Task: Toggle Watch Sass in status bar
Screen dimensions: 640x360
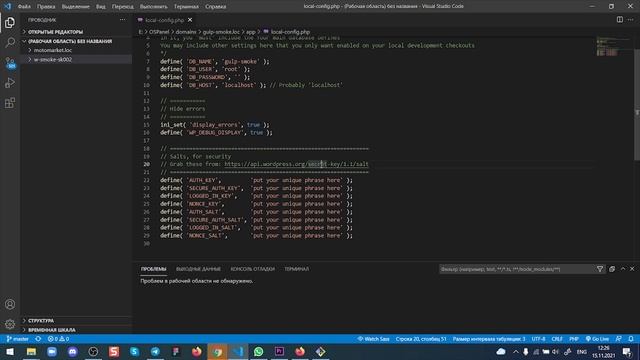Action: [x=373, y=339]
